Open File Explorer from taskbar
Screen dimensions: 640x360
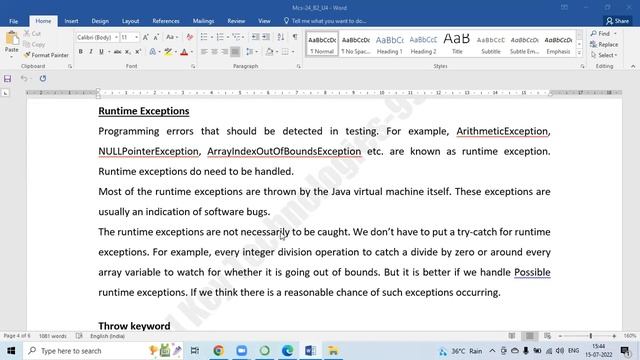point(333,351)
